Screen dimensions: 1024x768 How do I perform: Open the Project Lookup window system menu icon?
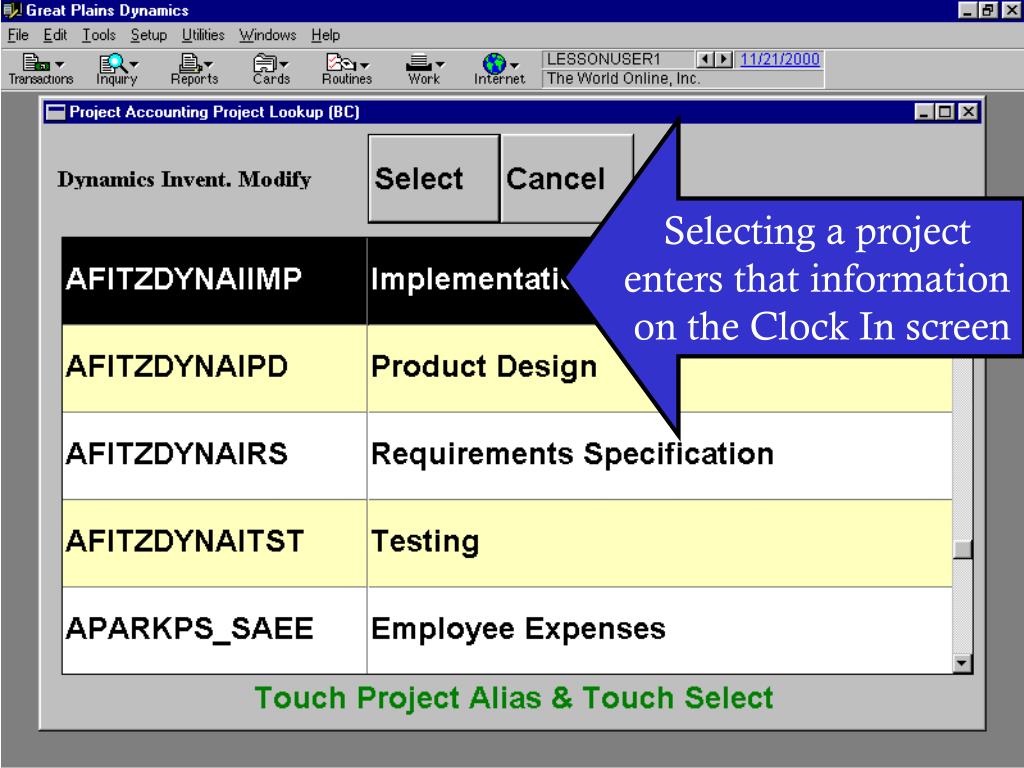[x=57, y=112]
